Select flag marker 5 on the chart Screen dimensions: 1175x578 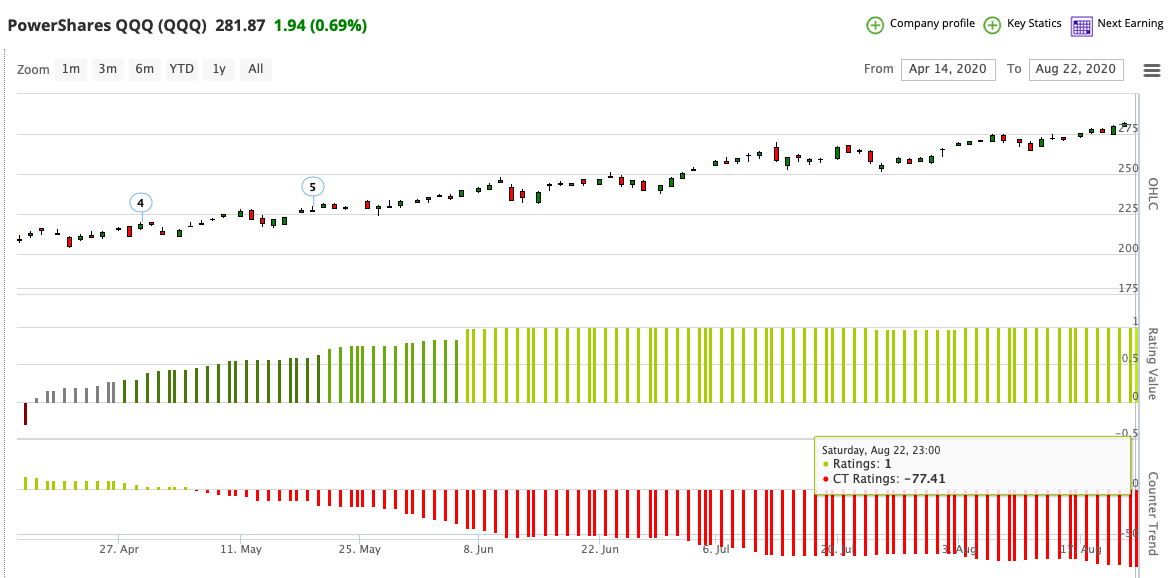pyautogui.click(x=312, y=187)
